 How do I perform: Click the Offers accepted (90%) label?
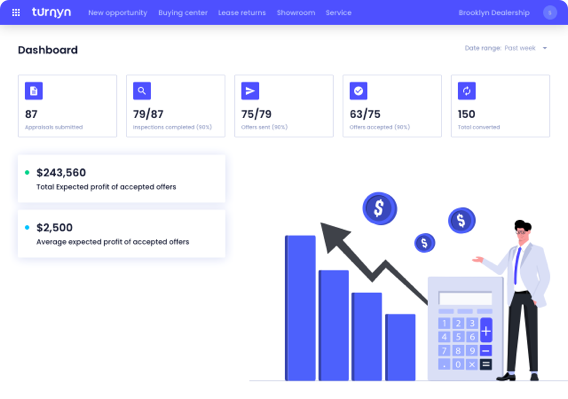point(380,127)
